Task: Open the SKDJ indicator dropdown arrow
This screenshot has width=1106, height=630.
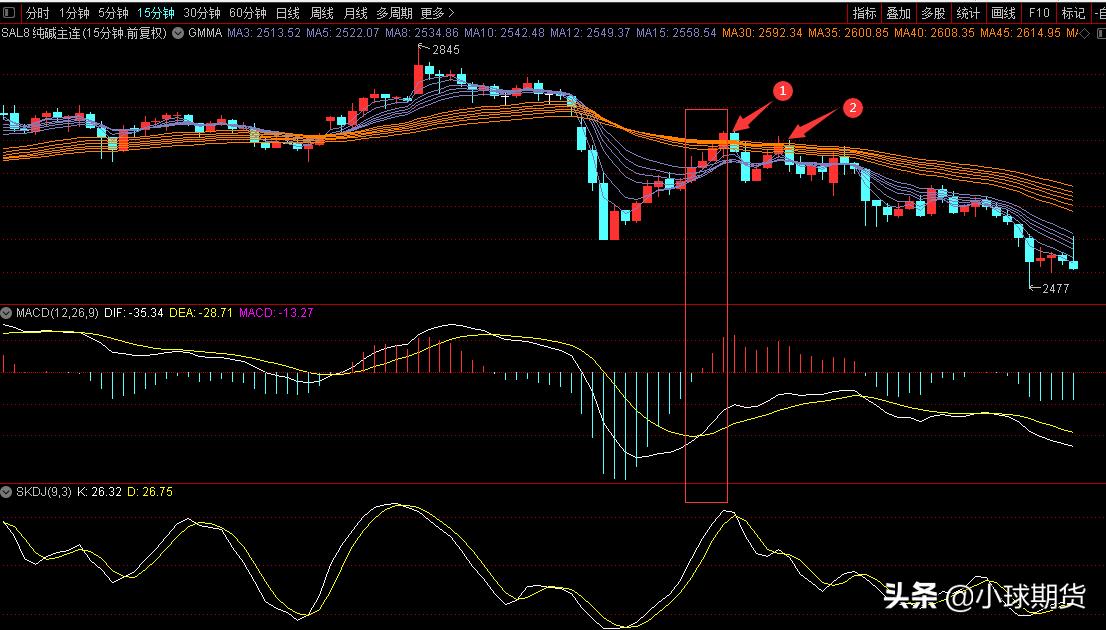Action: tap(6, 492)
